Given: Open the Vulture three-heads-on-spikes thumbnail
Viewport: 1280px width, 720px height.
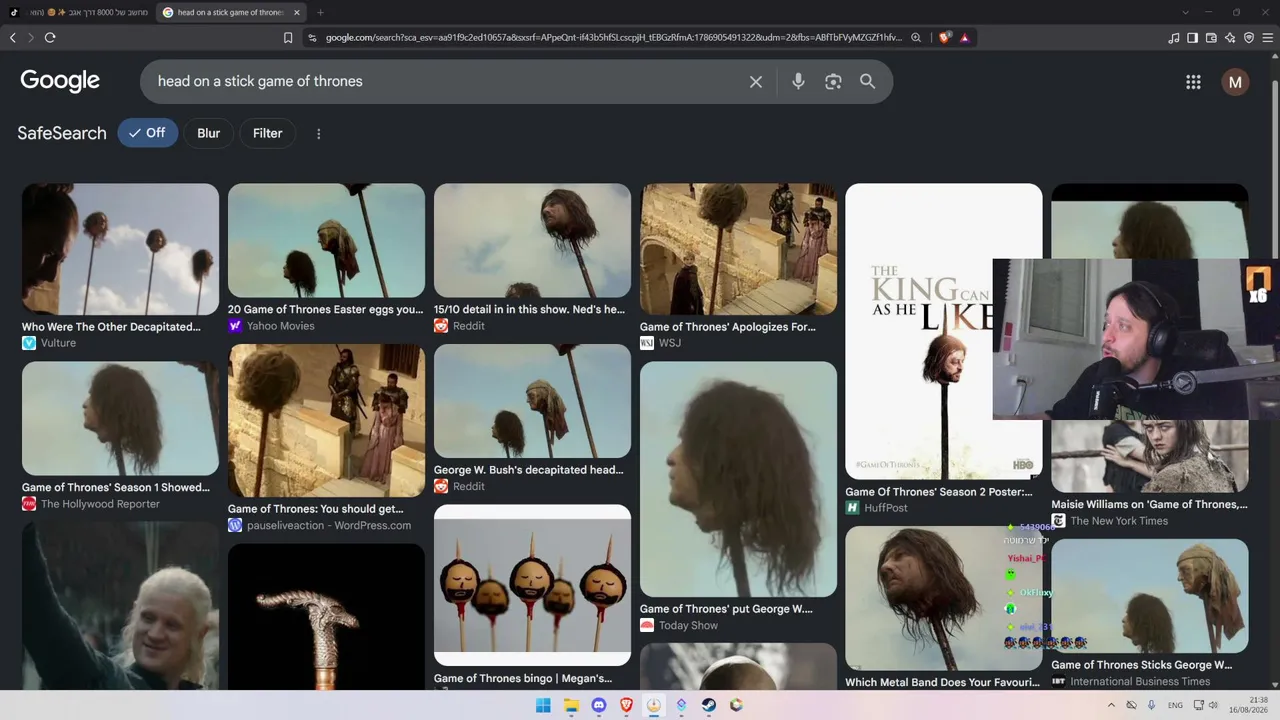Looking at the screenshot, I should pyautogui.click(x=120, y=249).
